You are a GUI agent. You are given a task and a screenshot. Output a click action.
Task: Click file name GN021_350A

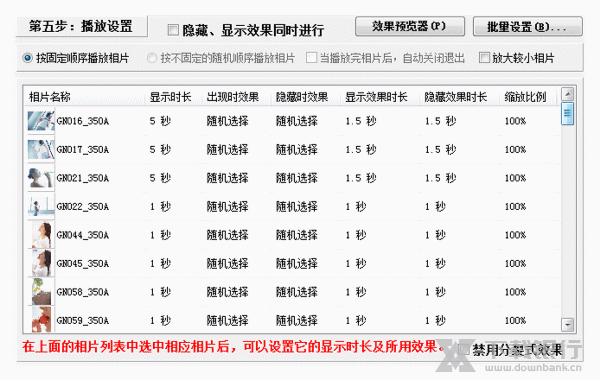(x=83, y=178)
